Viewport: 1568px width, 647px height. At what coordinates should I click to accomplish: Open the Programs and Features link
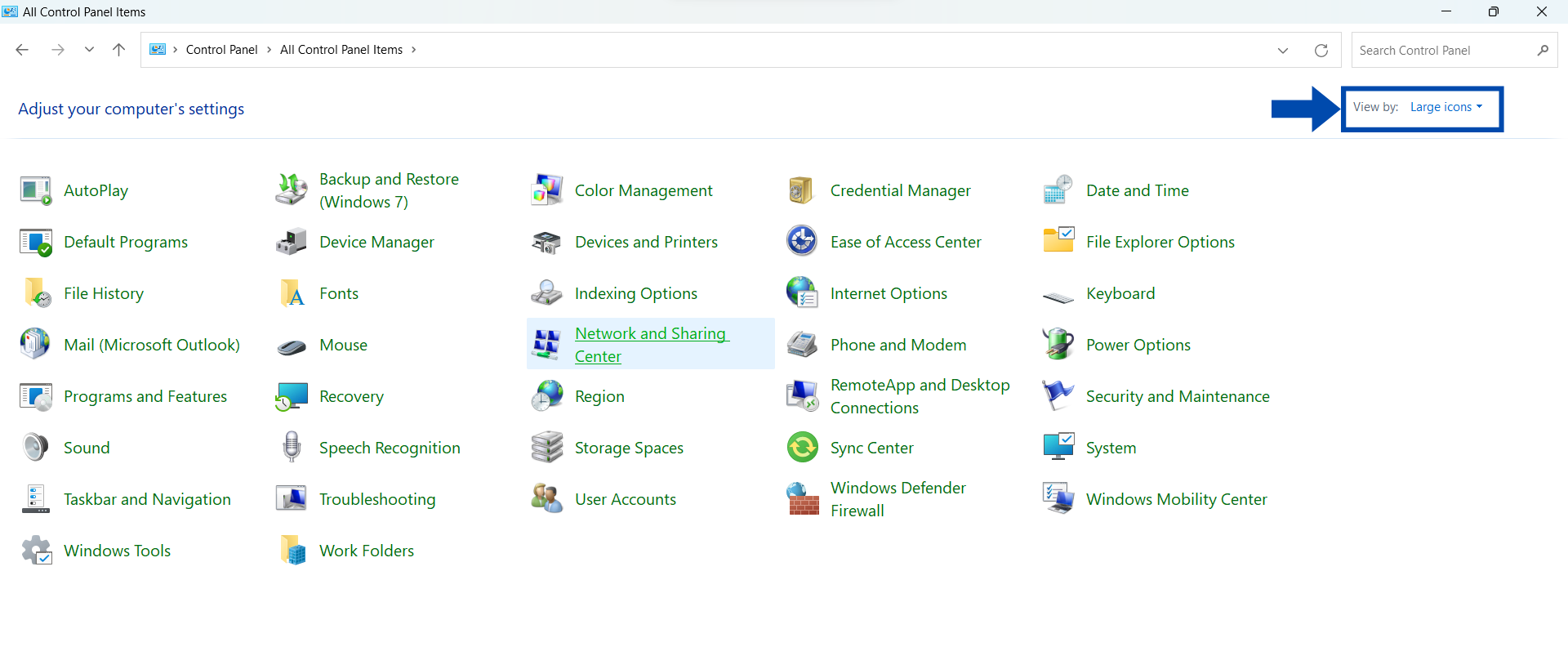[145, 396]
